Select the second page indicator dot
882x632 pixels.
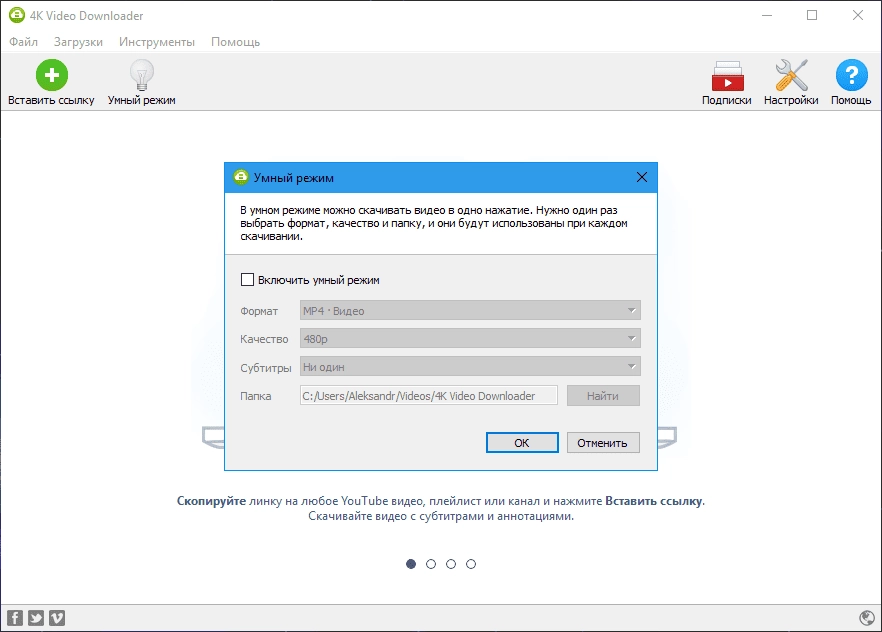click(x=431, y=563)
